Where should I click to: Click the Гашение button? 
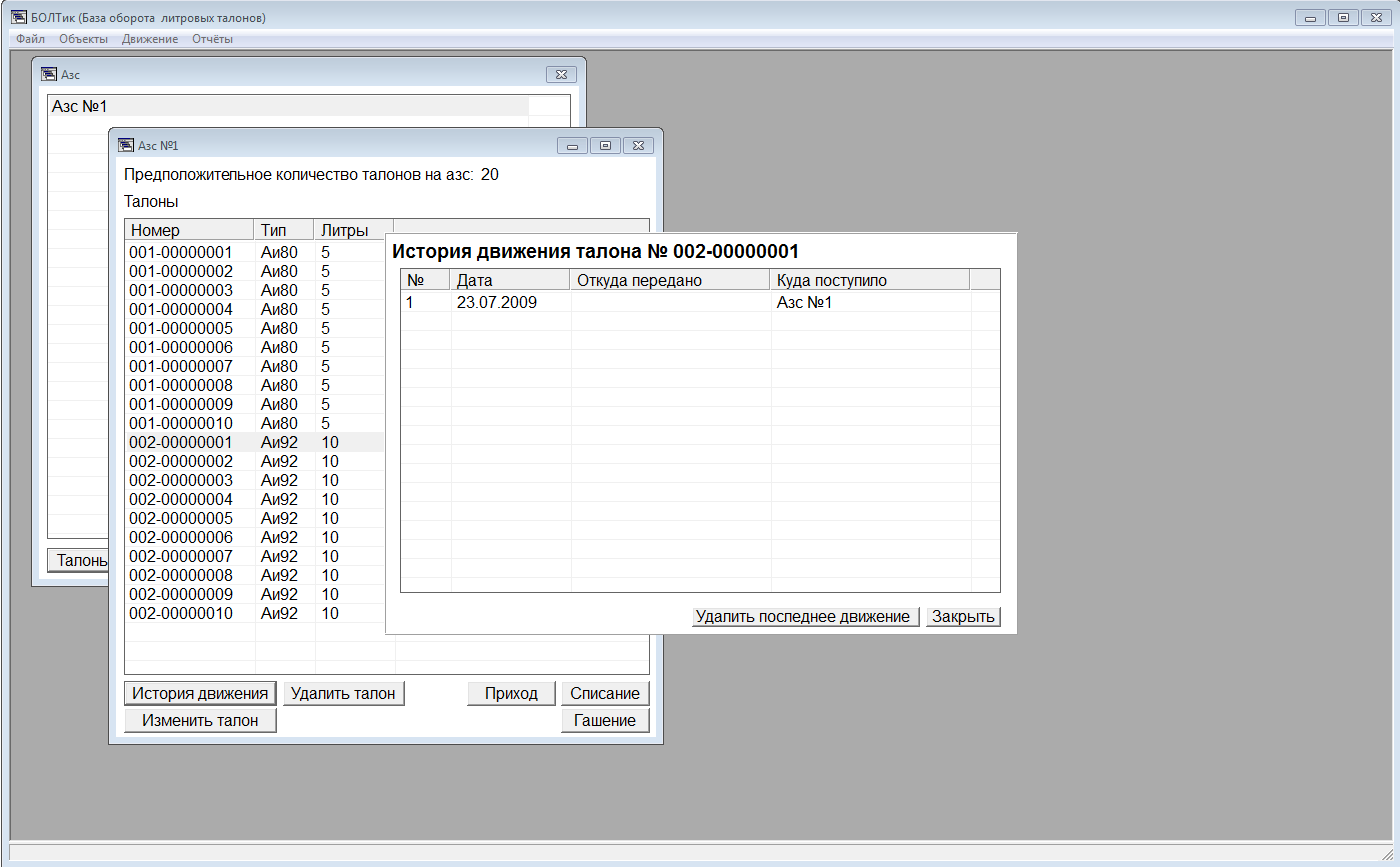[x=604, y=720]
